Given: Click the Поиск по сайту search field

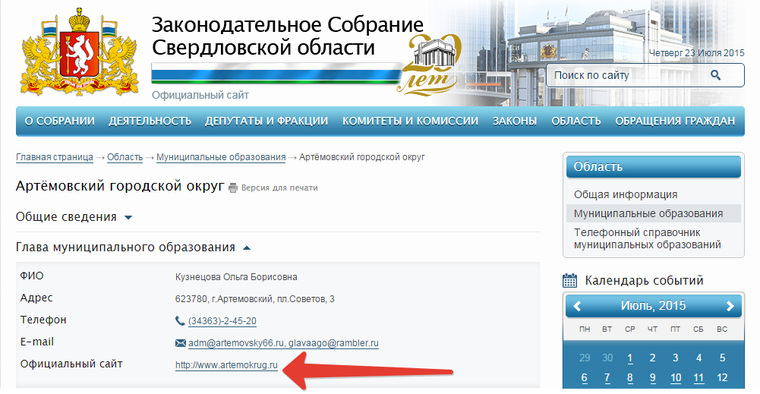Looking at the screenshot, I should click(x=627, y=75).
